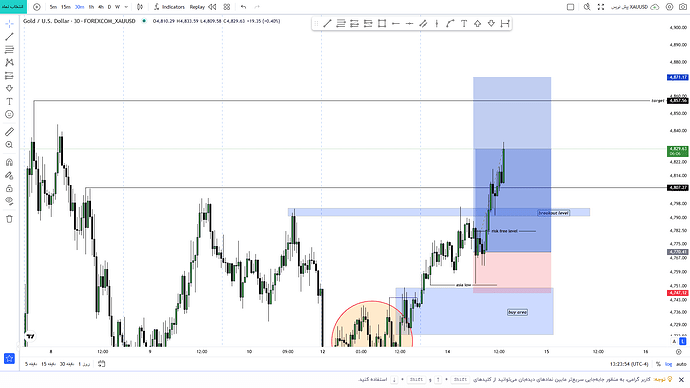
Task: Open the candle chart type selector
Action: (x=140, y=7)
